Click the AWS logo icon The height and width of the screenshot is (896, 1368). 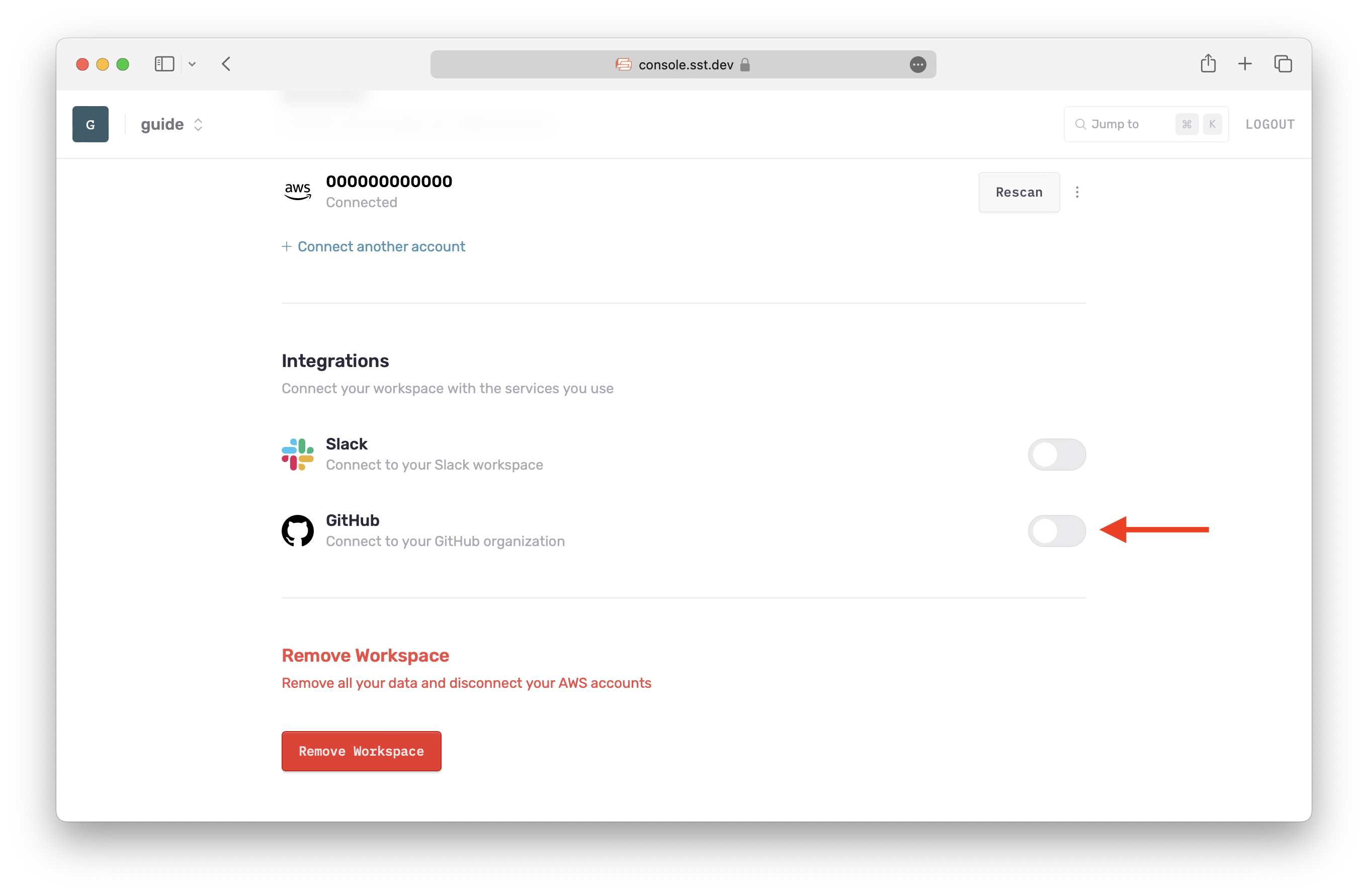[x=297, y=190]
